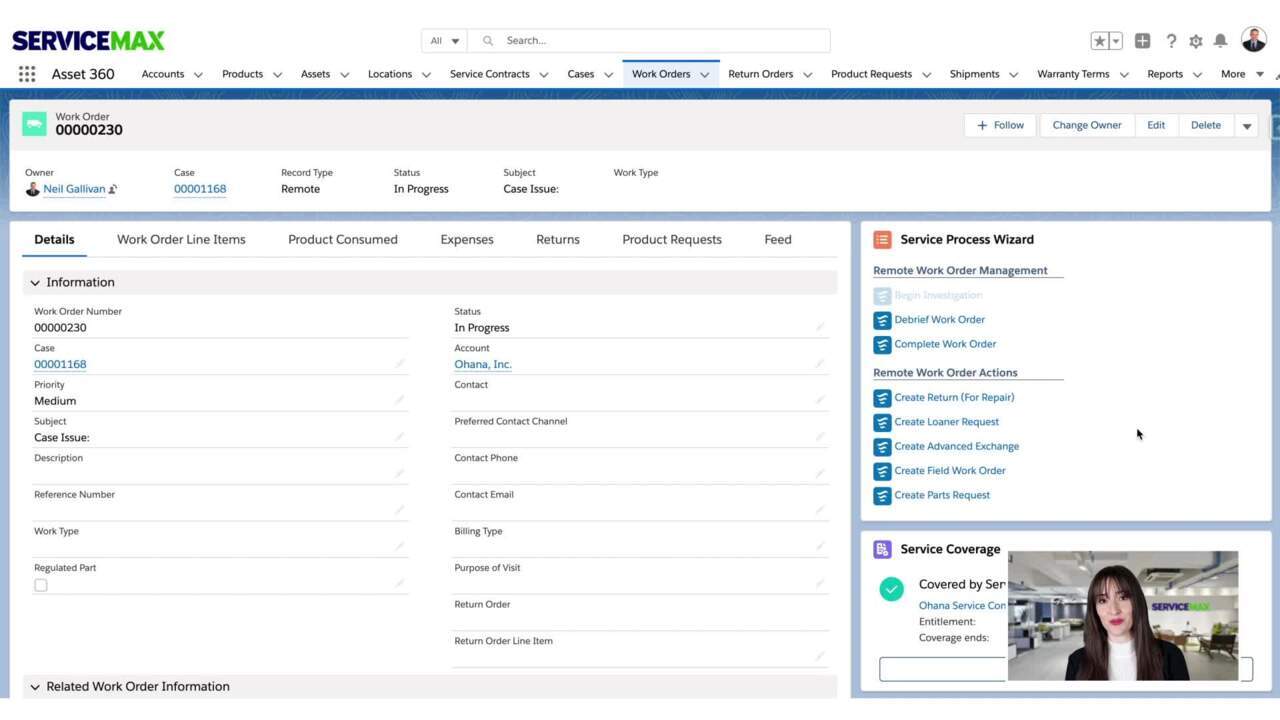Open the Products tab dropdown chevron
Image resolution: width=1280 pixels, height=720 pixels.
(277, 75)
